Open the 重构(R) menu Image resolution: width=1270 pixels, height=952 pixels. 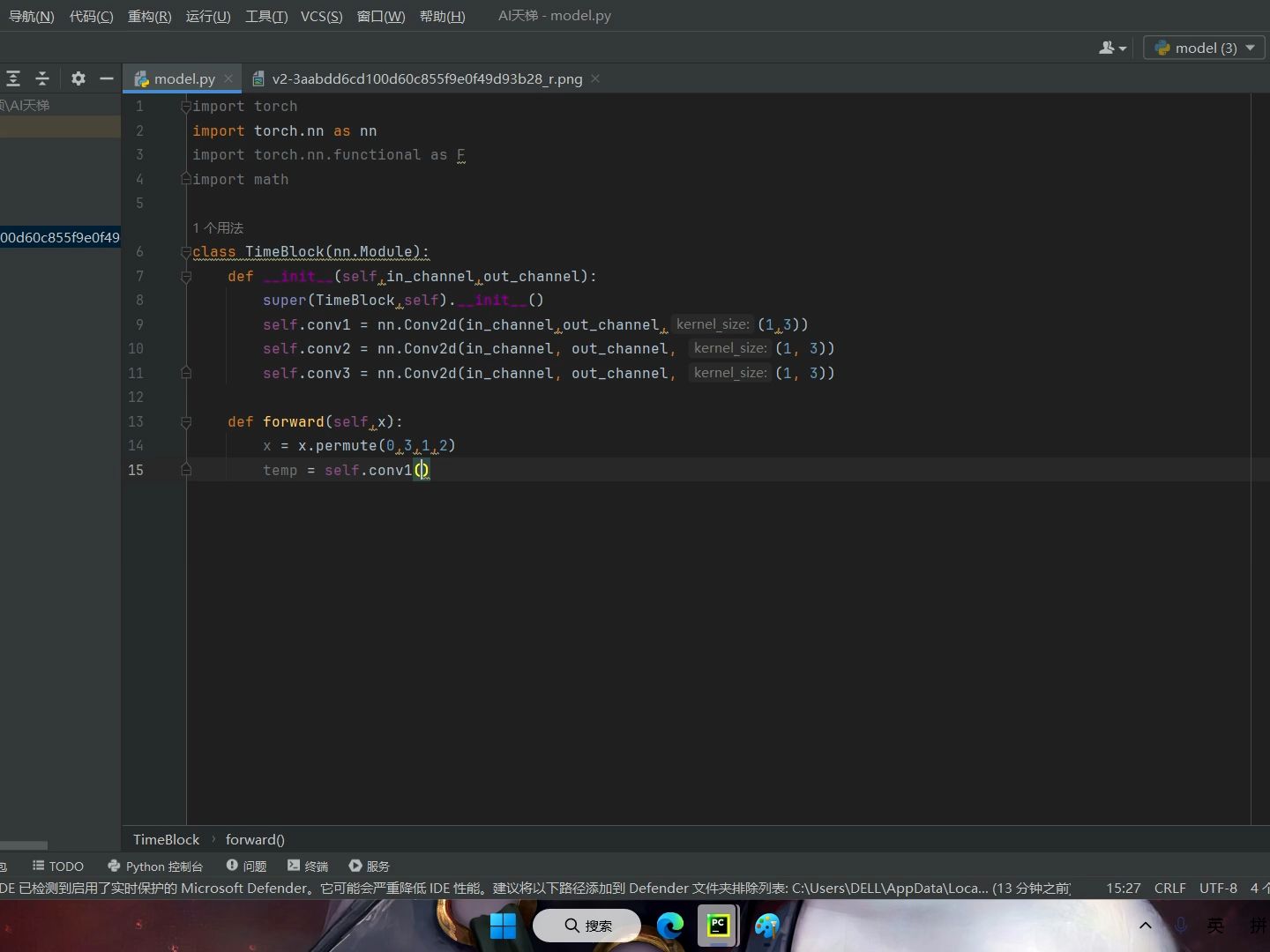click(x=149, y=16)
